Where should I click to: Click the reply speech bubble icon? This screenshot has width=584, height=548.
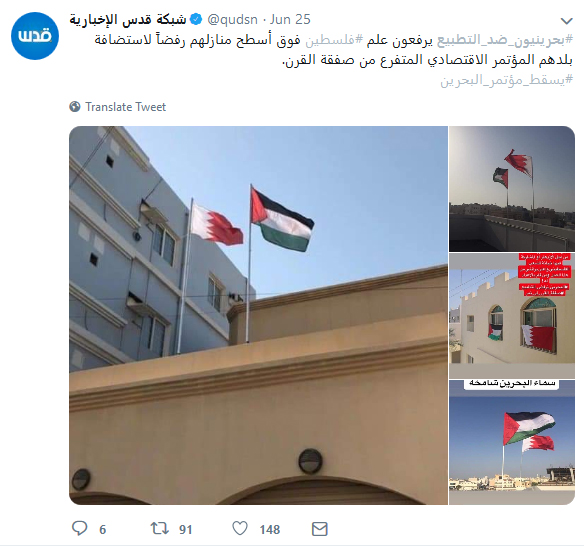[x=79, y=528]
